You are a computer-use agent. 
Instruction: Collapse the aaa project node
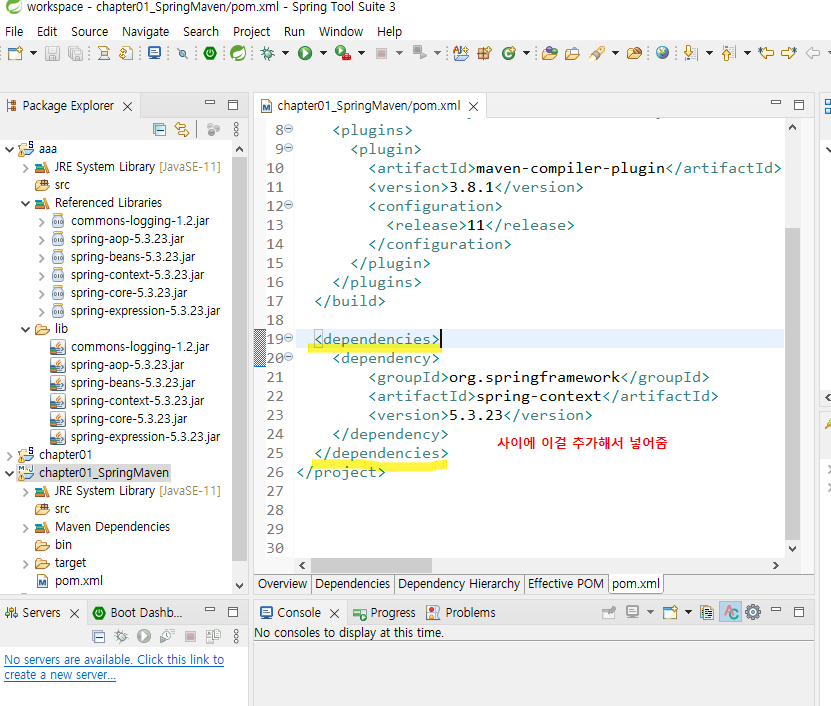(x=9, y=149)
